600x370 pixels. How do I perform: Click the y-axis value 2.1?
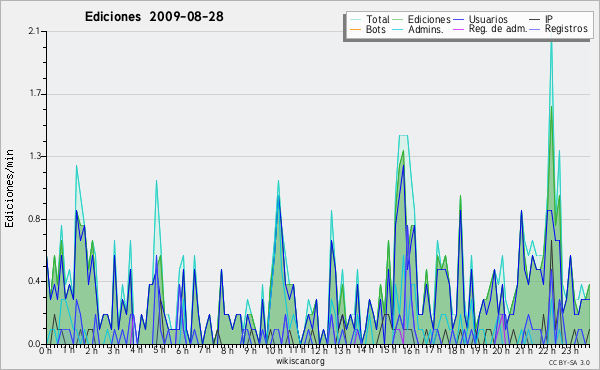34,31
